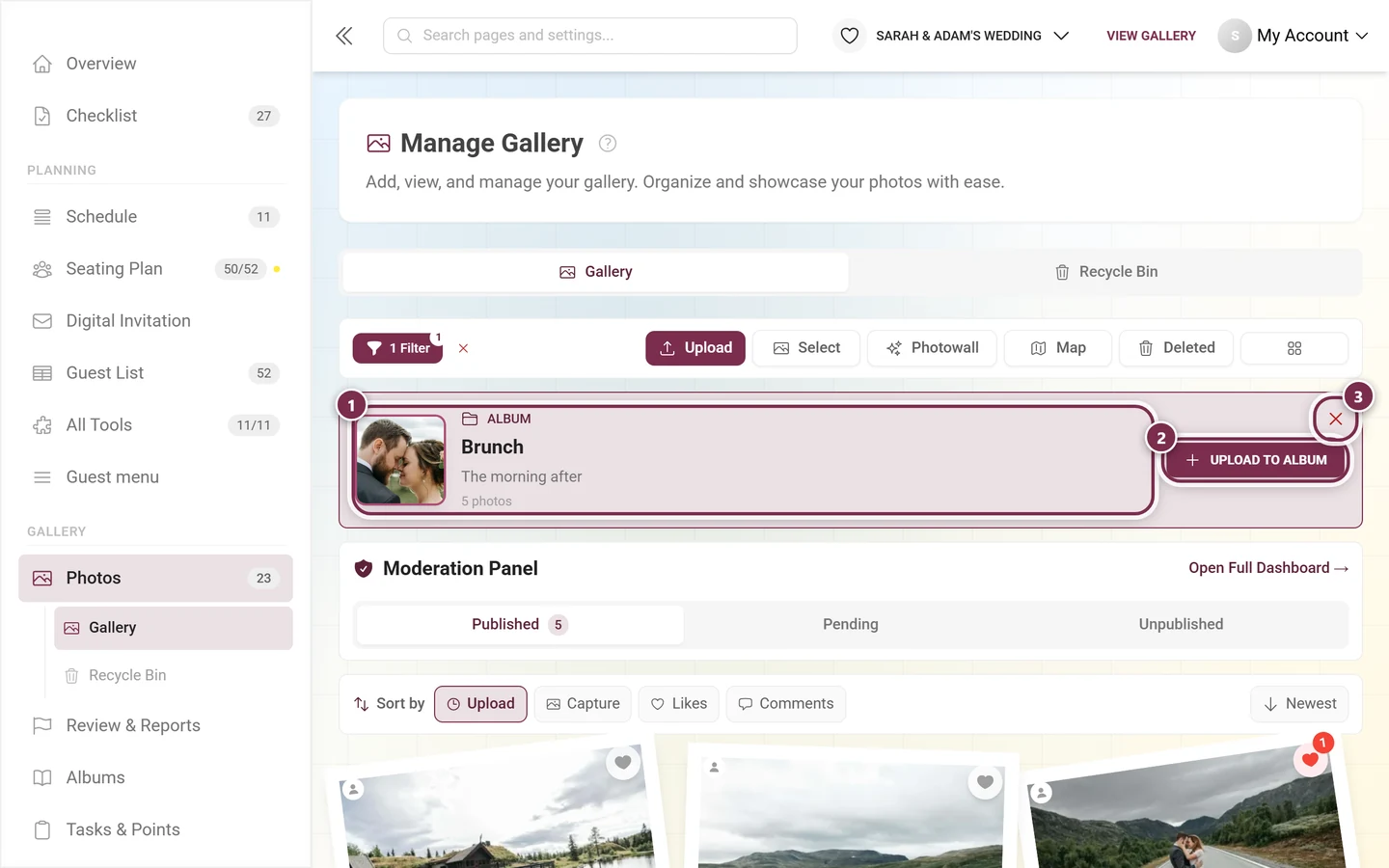The width and height of the screenshot is (1389, 868).
Task: Click the uploader avatar on the first photo
Action: point(354,789)
